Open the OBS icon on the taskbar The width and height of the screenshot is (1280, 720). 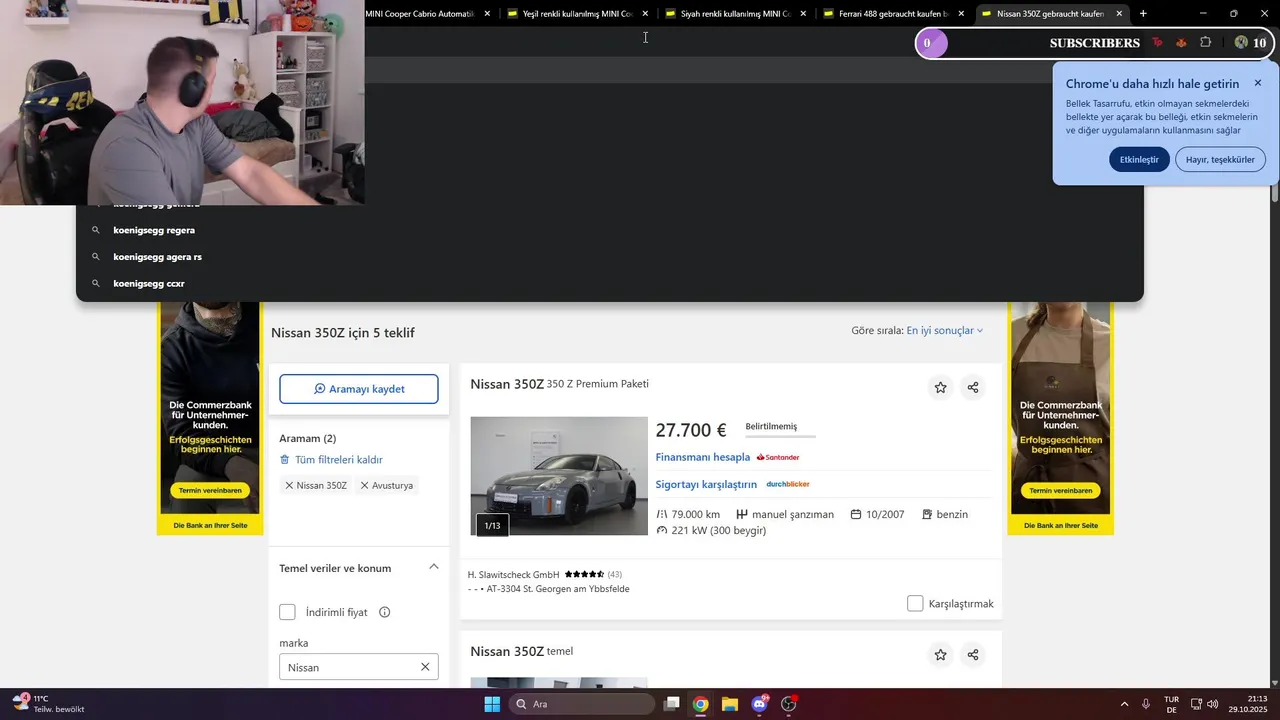pos(789,704)
